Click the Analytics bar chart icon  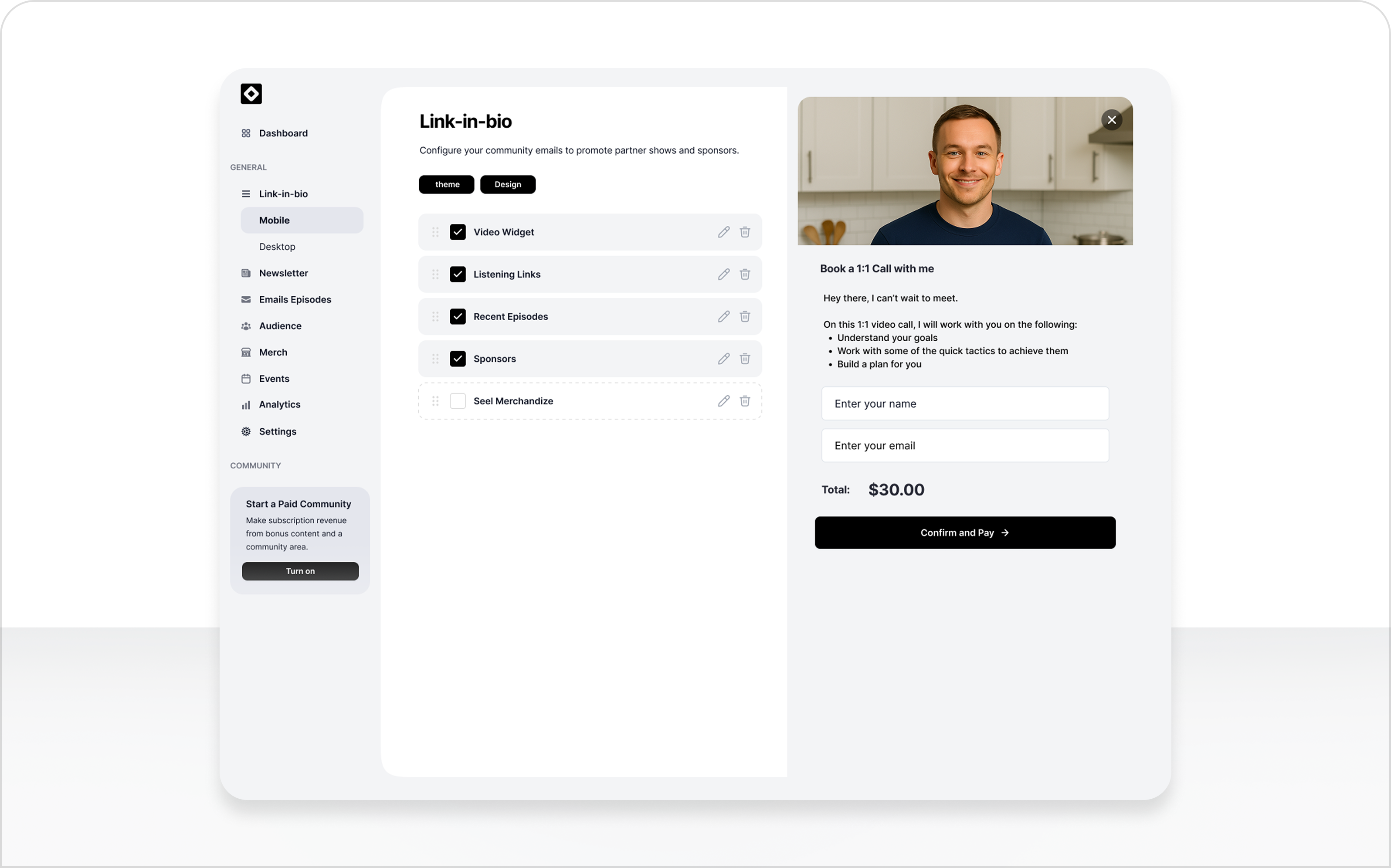(246, 405)
